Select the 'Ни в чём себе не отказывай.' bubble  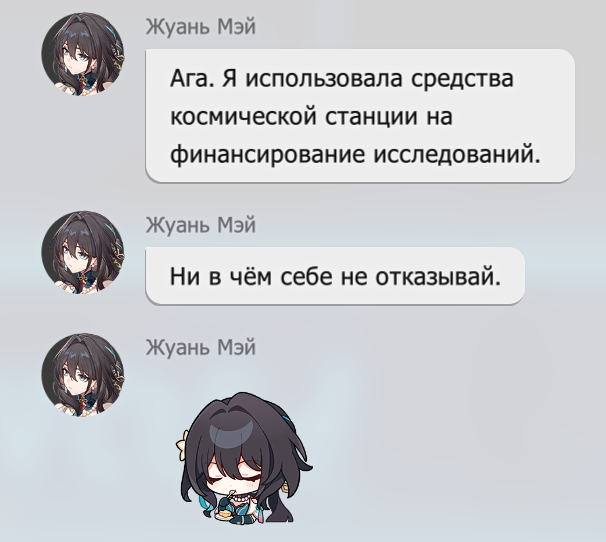[335, 276]
